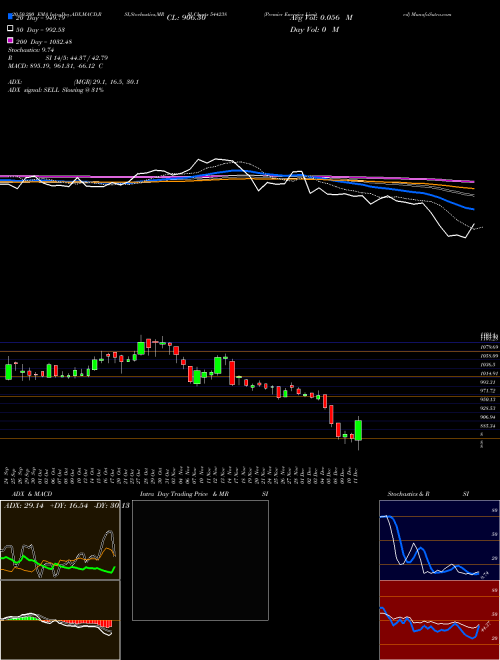Click the last large green candlestick
500x660 pixels.
point(358,430)
